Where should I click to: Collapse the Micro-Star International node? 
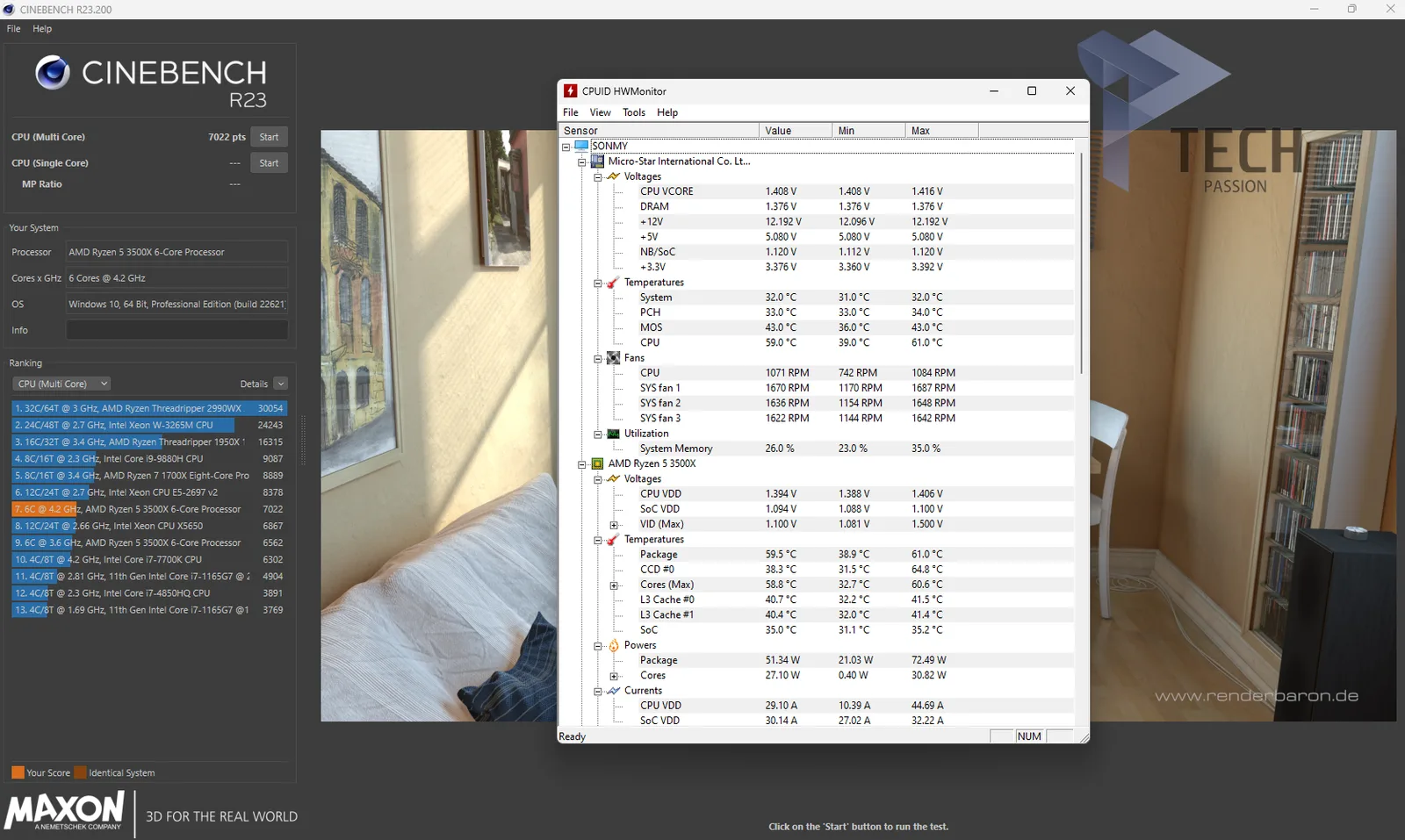tap(581, 162)
